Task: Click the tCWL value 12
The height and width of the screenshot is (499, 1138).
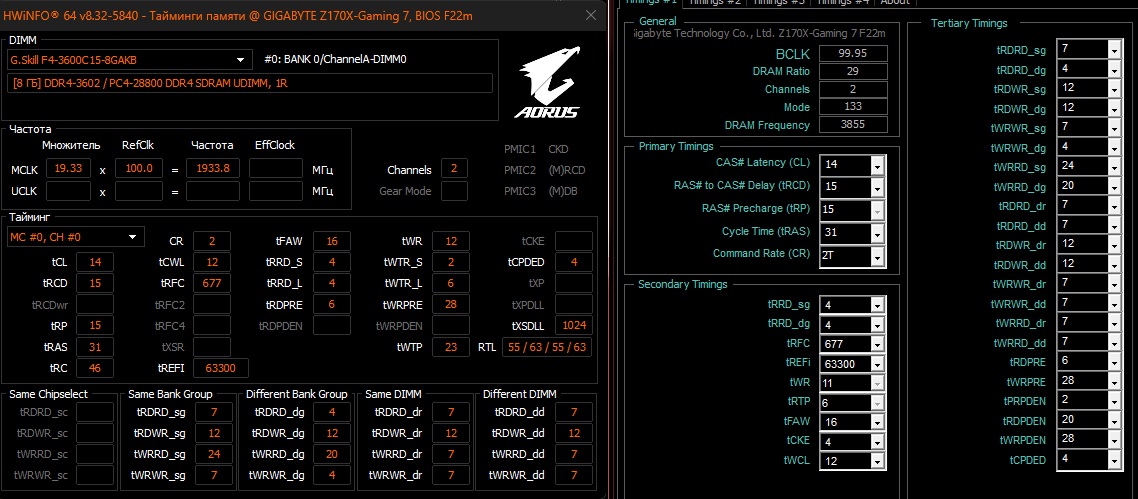Action: [212, 262]
